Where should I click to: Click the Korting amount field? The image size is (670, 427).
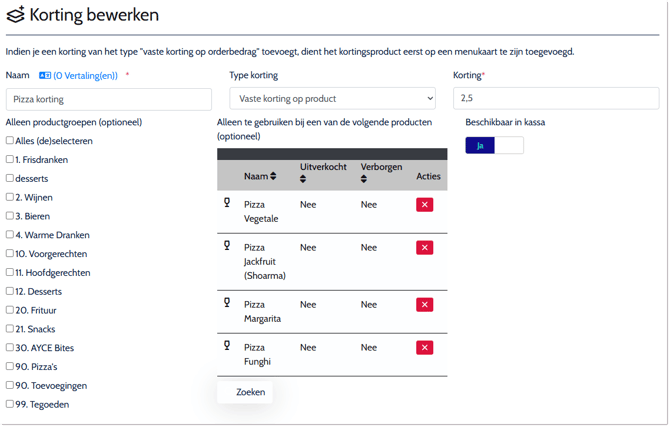point(555,98)
